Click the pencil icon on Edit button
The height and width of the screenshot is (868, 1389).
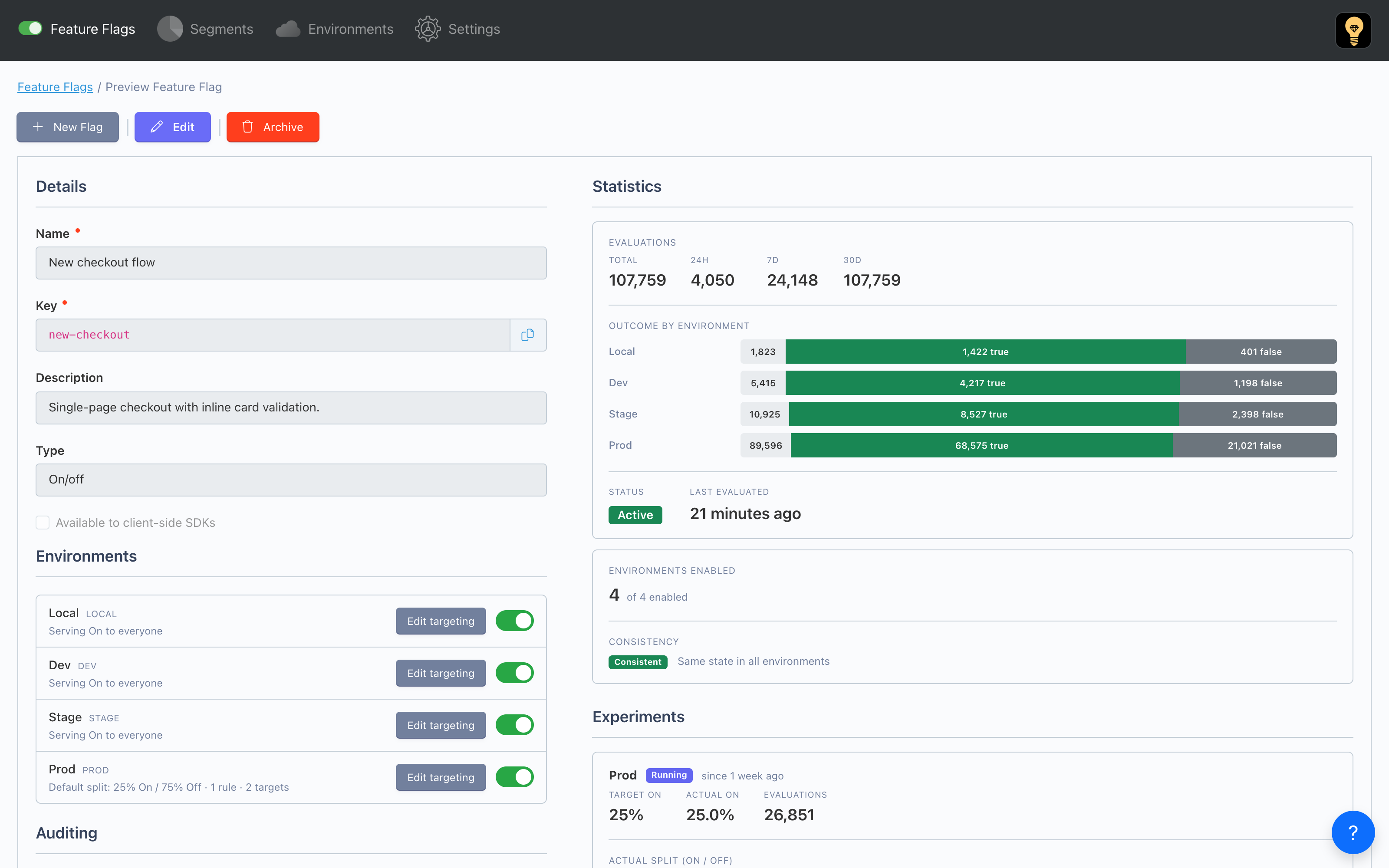(157, 127)
